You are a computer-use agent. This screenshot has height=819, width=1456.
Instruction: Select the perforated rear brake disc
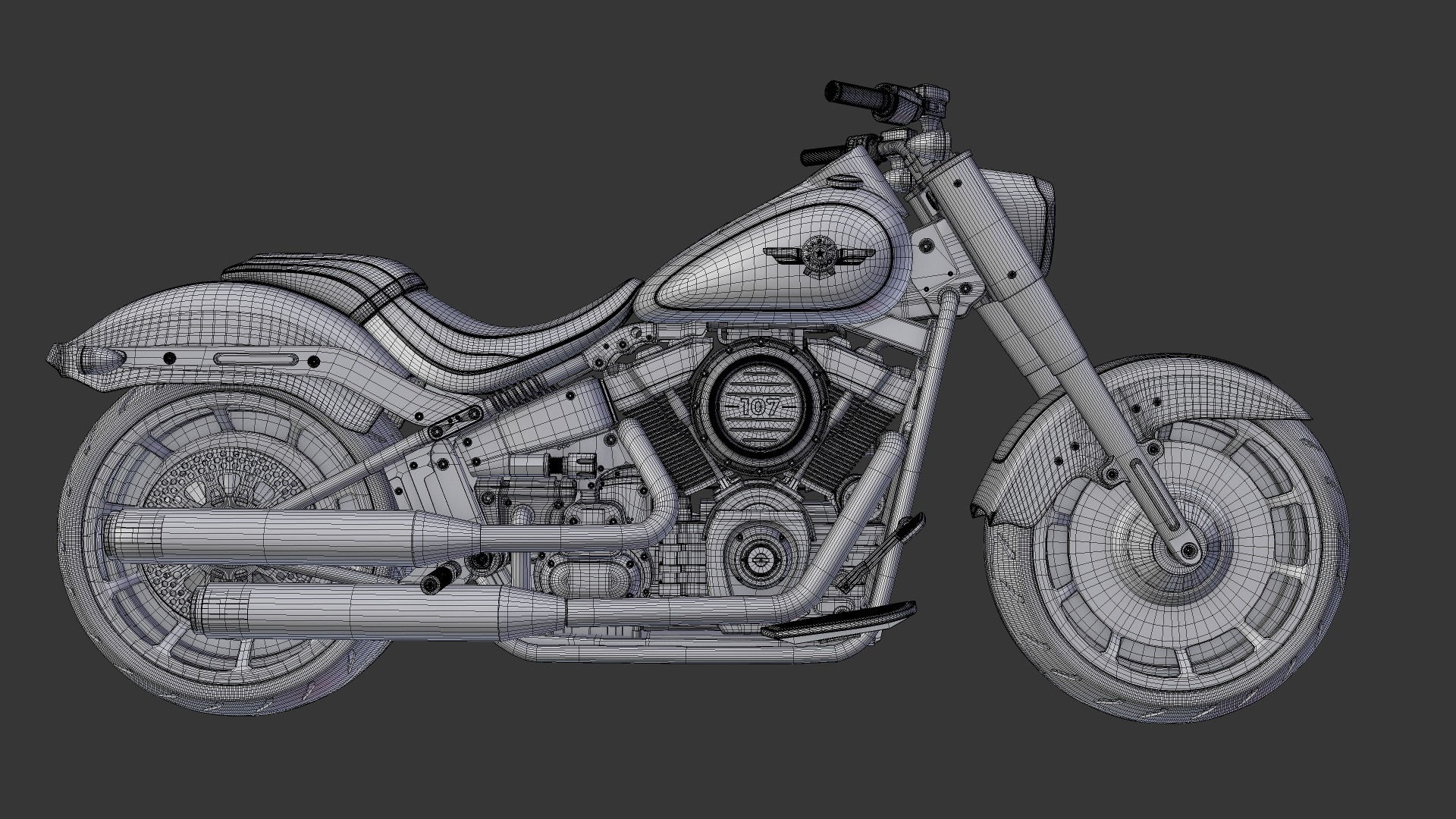[227, 523]
